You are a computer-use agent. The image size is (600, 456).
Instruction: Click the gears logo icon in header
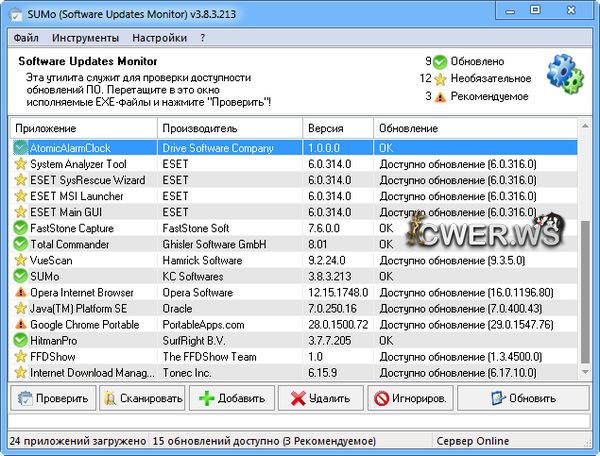click(565, 75)
